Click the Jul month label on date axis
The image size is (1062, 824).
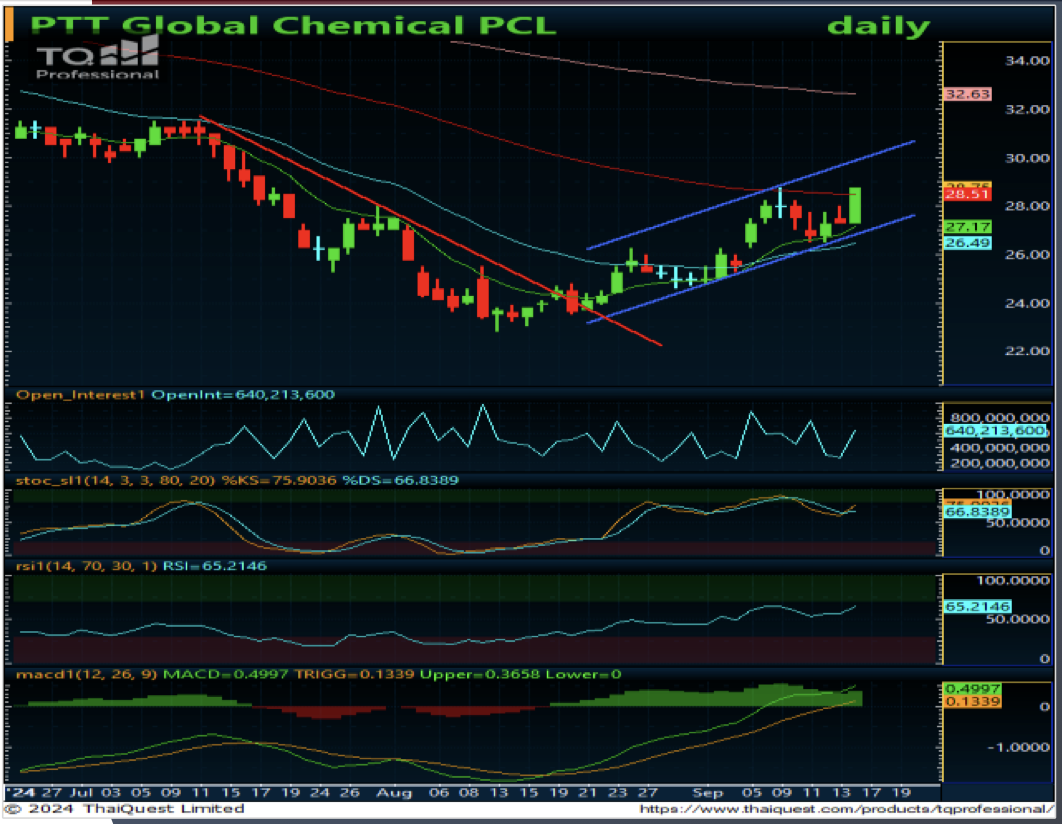coord(81,793)
